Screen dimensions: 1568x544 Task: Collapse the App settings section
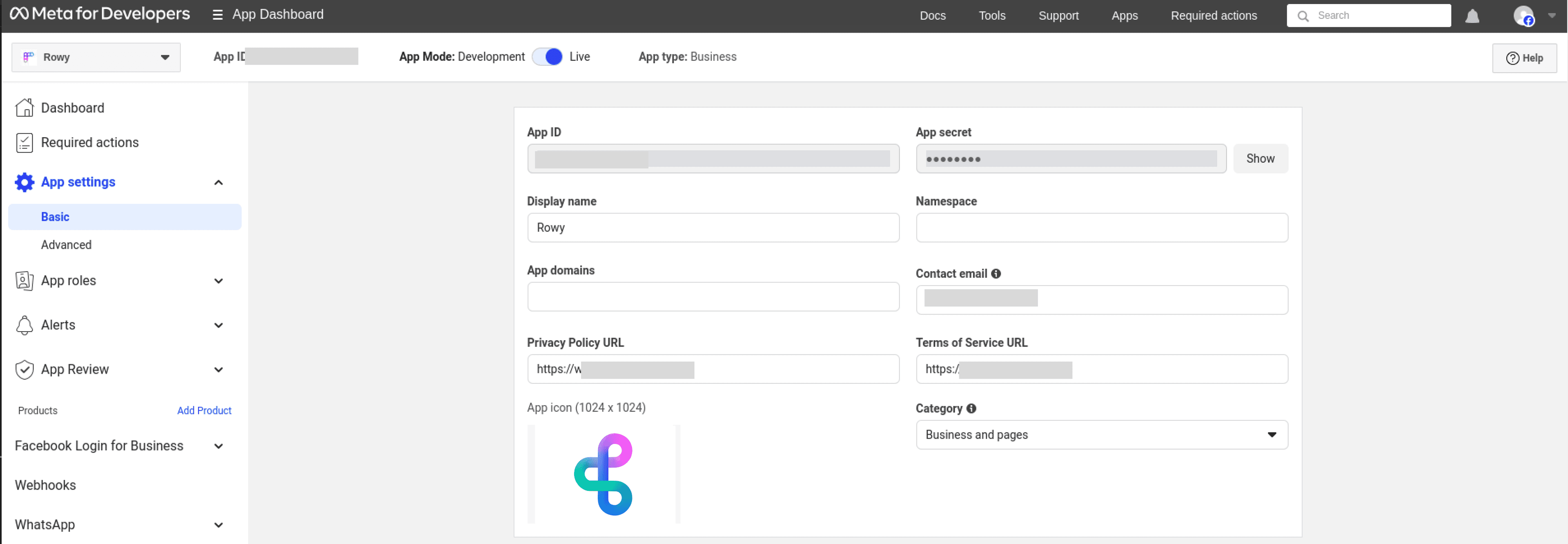click(218, 182)
